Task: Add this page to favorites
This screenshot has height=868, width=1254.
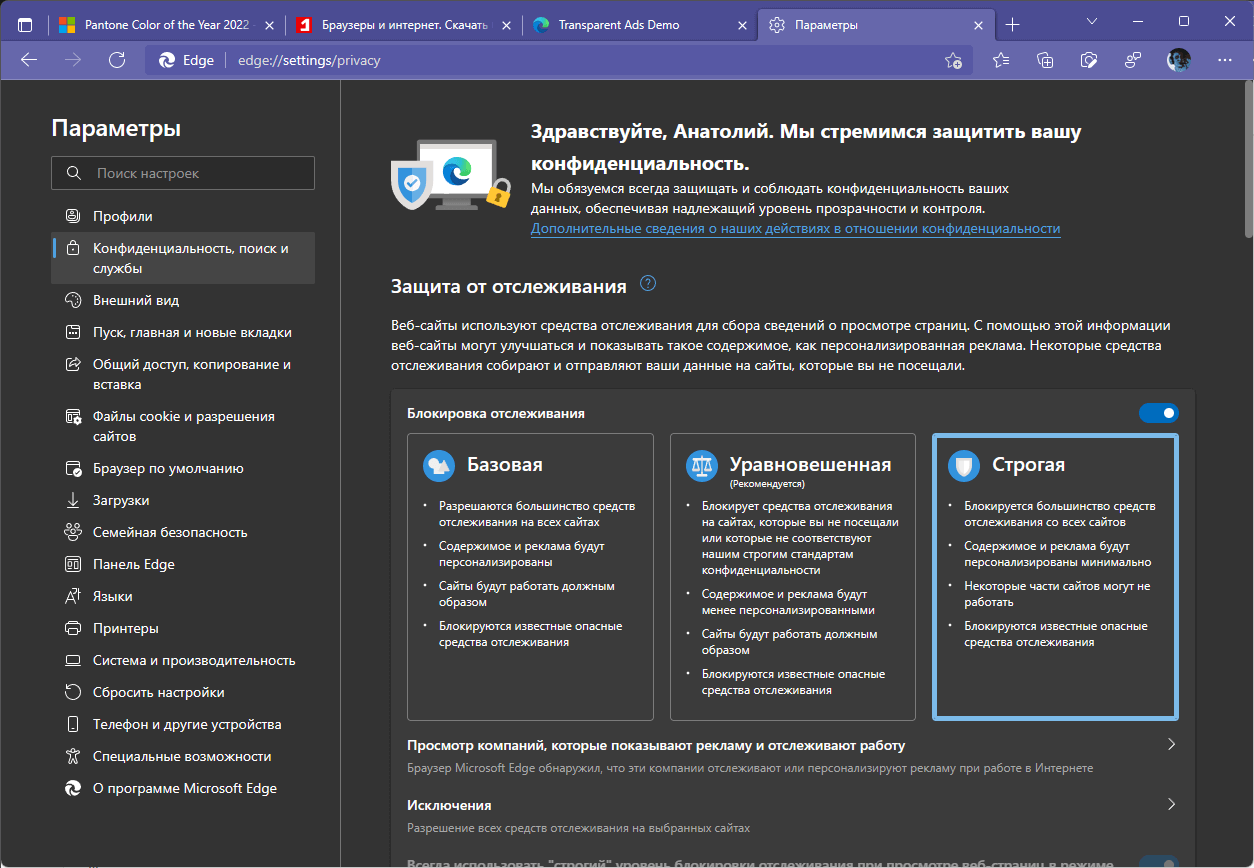Action: click(x=953, y=60)
